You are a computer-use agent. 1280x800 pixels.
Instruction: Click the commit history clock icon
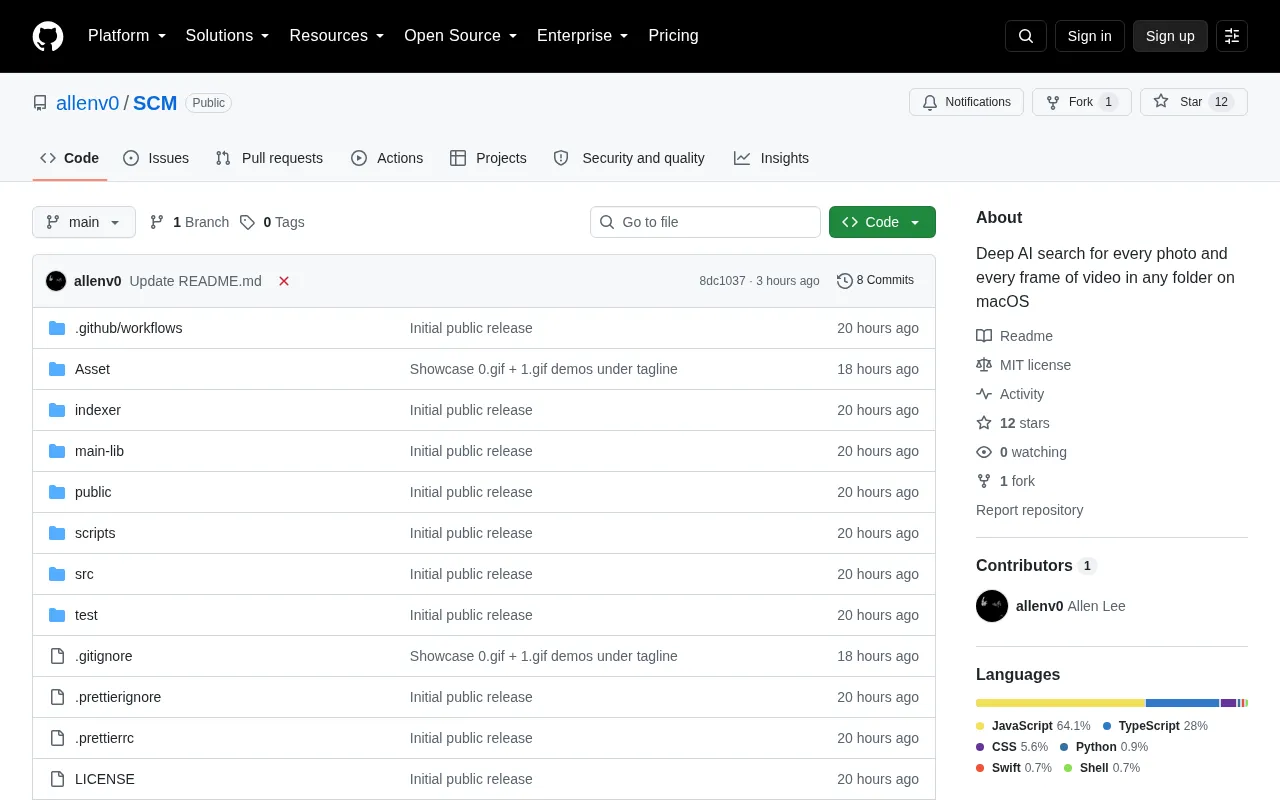click(845, 281)
